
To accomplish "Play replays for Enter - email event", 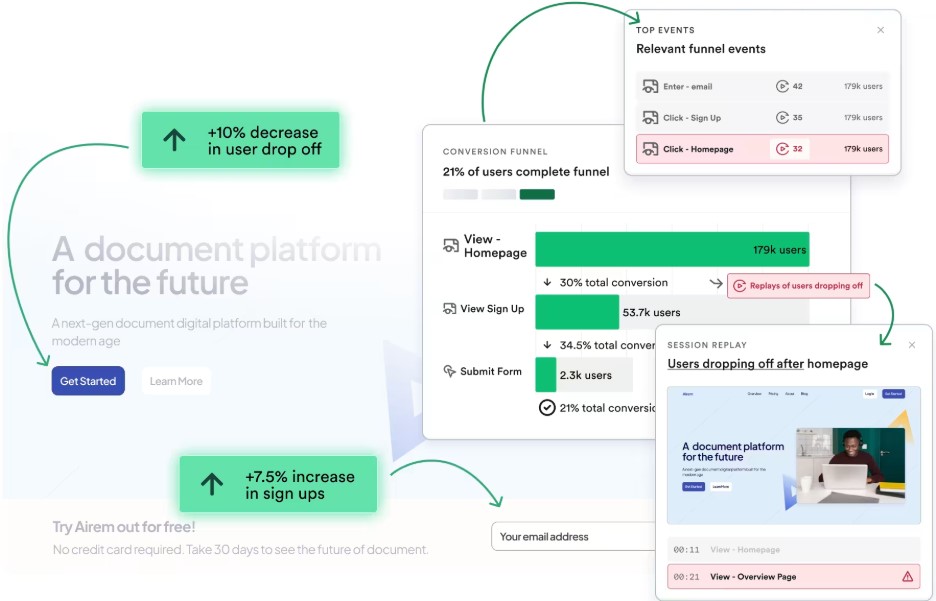I will pos(782,87).
